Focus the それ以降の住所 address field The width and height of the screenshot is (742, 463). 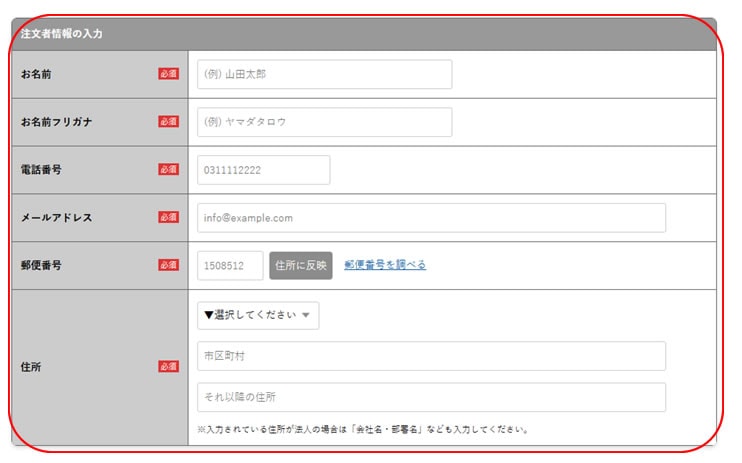click(431, 397)
